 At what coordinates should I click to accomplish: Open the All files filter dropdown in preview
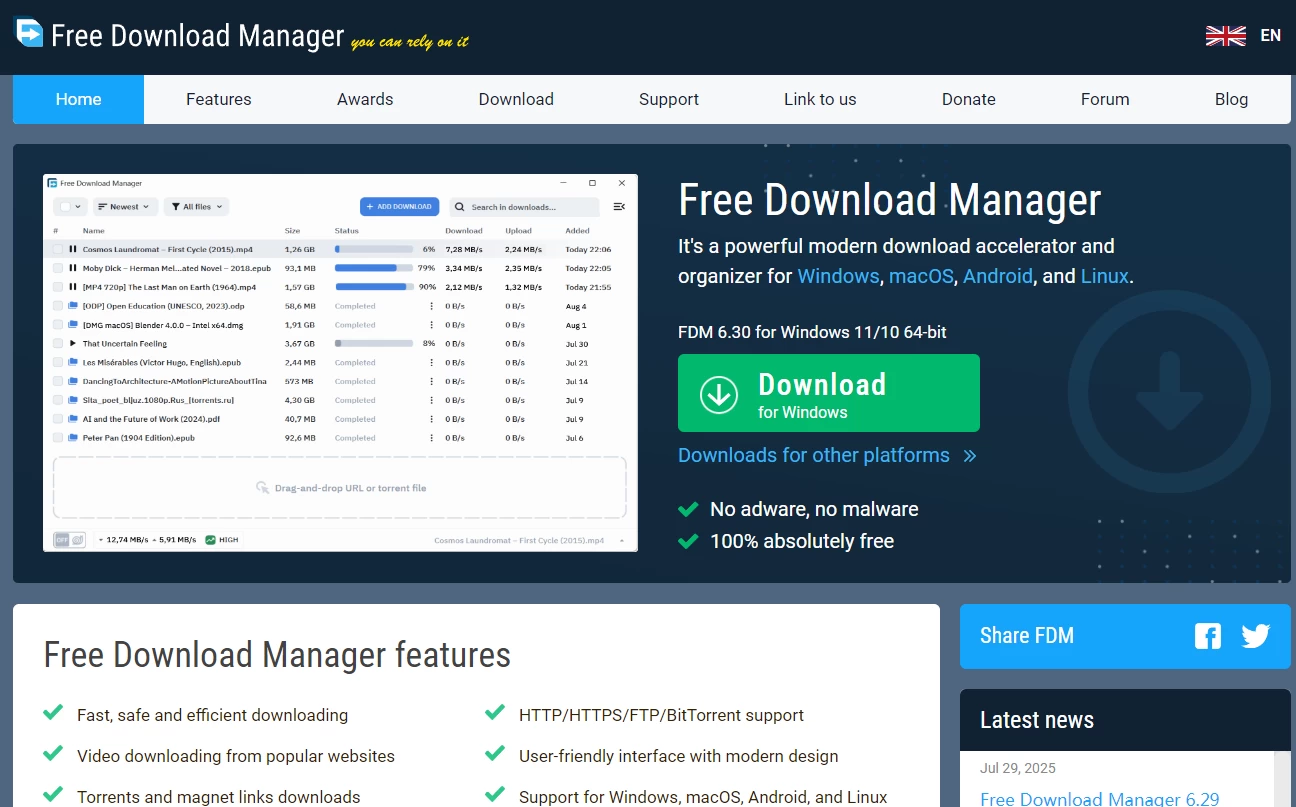196,207
